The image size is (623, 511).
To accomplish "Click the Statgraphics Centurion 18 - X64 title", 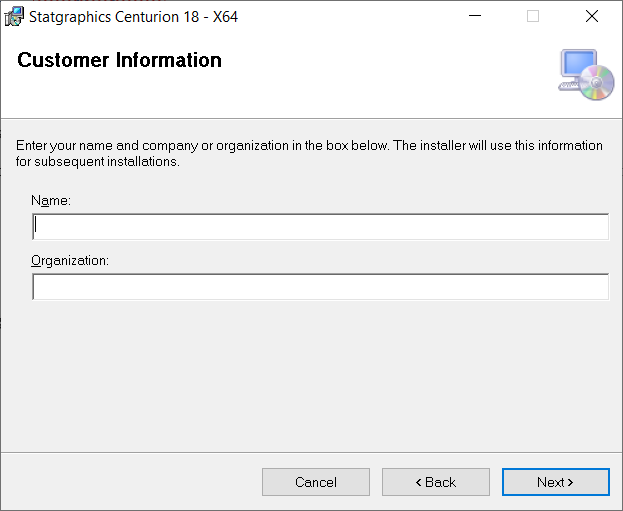I will point(134,17).
